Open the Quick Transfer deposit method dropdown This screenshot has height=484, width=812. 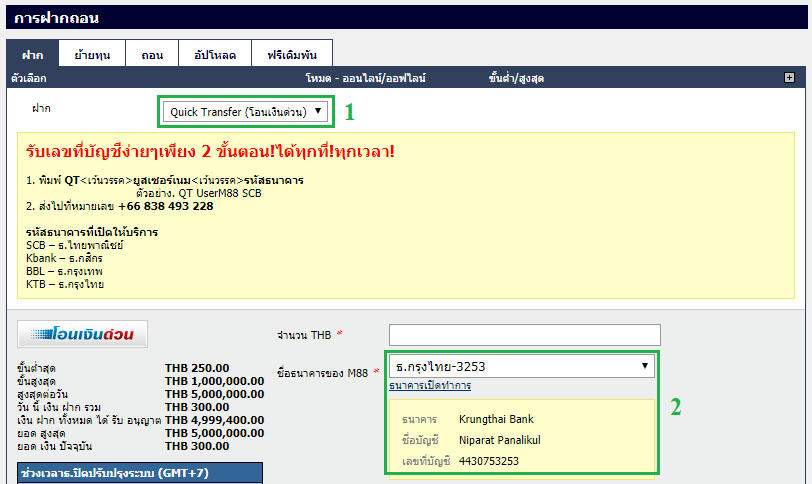pos(245,111)
